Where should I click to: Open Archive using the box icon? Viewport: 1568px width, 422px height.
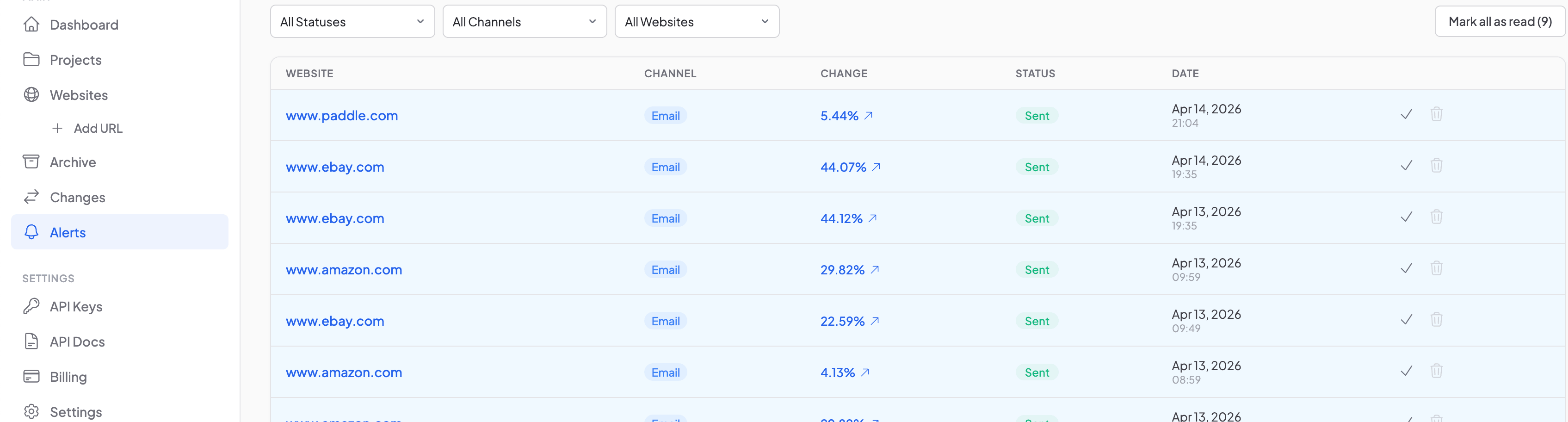(x=31, y=161)
